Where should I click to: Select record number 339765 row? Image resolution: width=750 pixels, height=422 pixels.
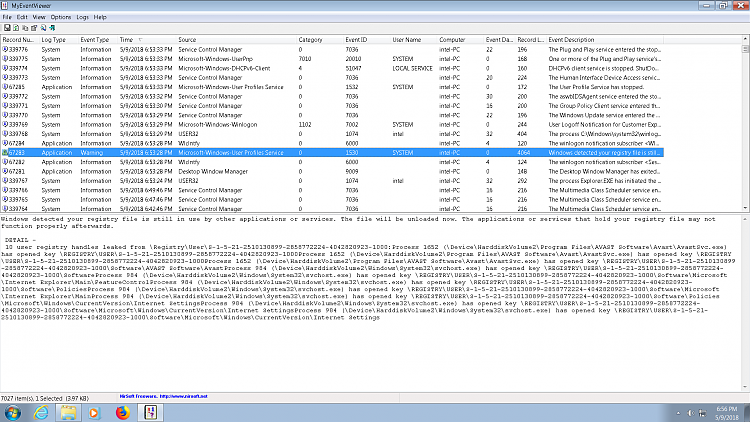[x=331, y=200]
